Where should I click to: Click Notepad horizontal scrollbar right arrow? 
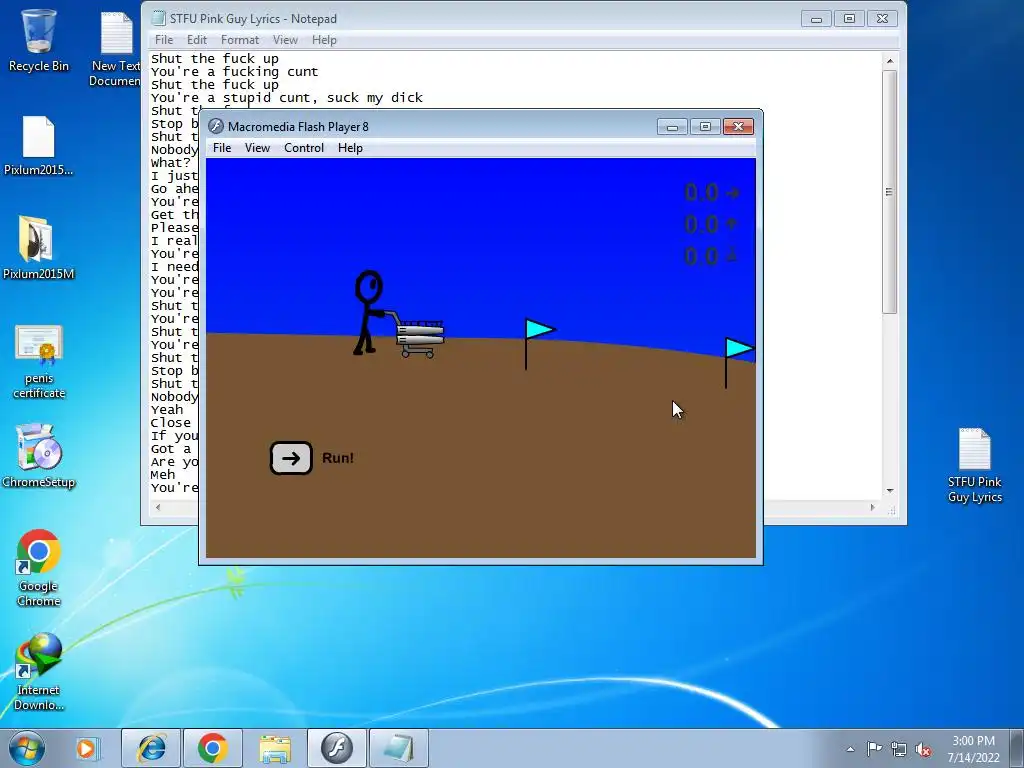pyautogui.click(x=872, y=507)
